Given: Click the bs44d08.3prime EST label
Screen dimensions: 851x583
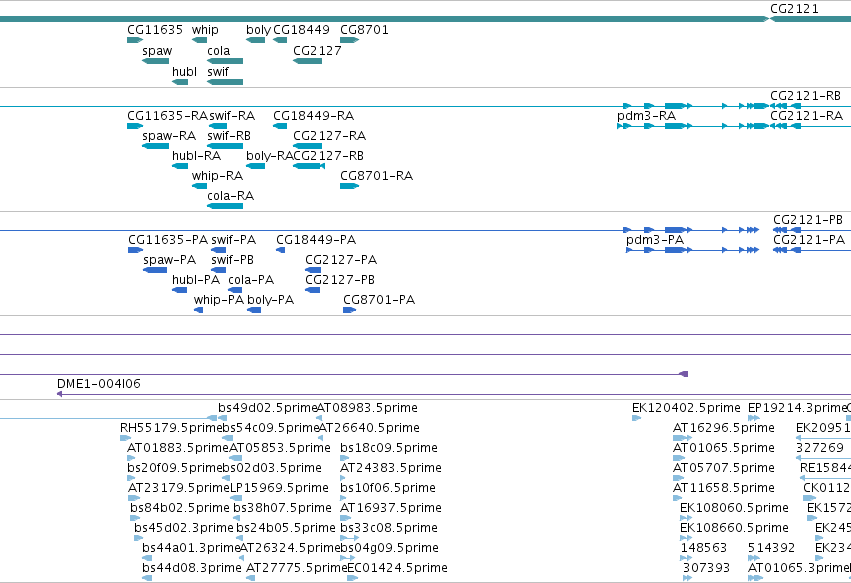Looking at the screenshot, I should point(192,568).
